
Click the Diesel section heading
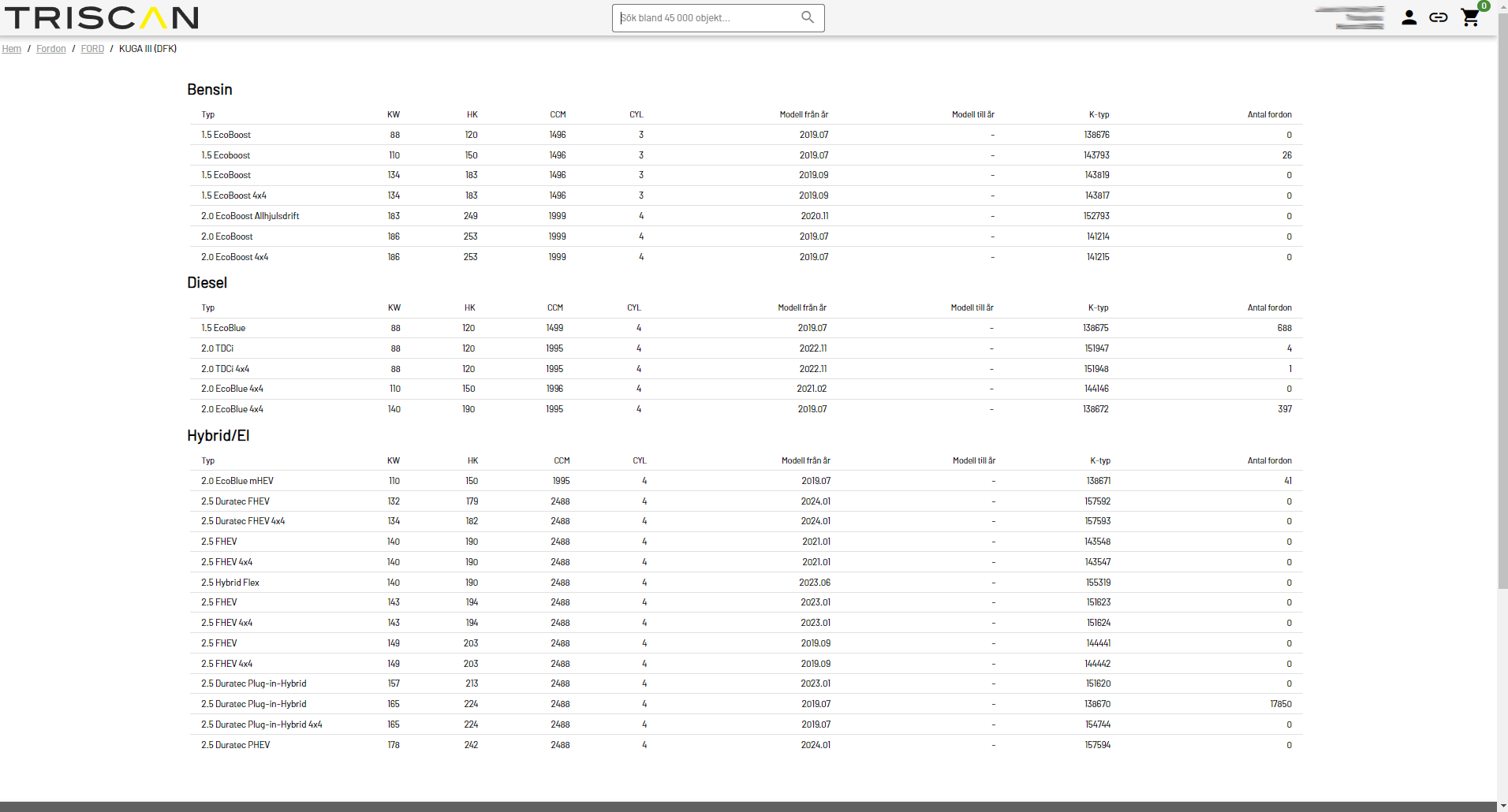(x=207, y=283)
